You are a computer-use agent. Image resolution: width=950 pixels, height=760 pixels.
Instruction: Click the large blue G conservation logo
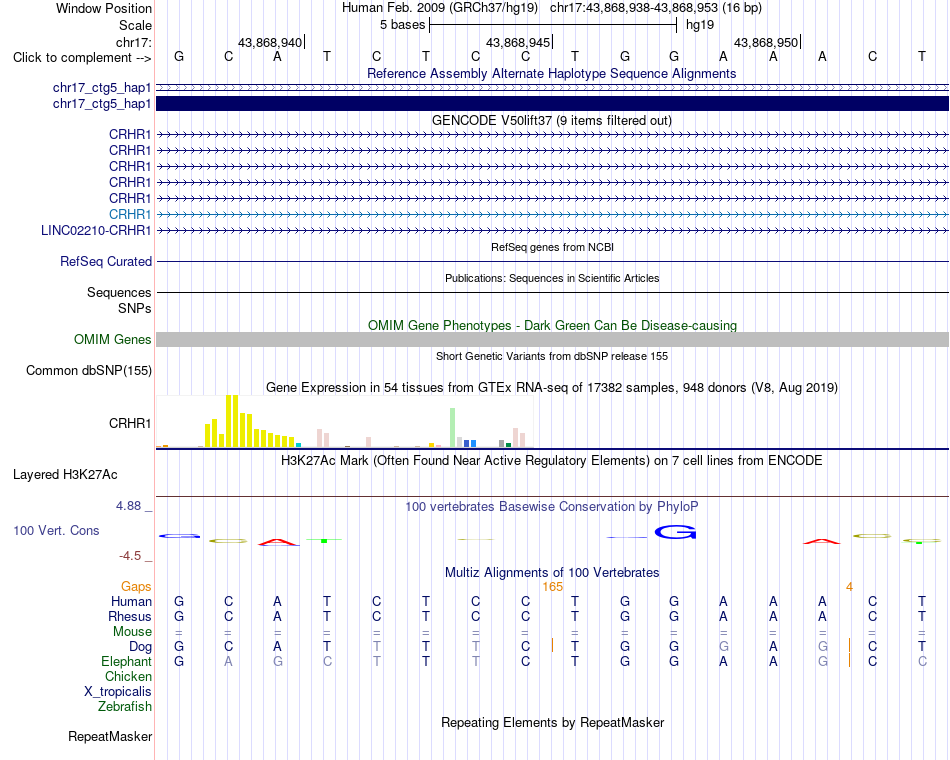point(676,532)
